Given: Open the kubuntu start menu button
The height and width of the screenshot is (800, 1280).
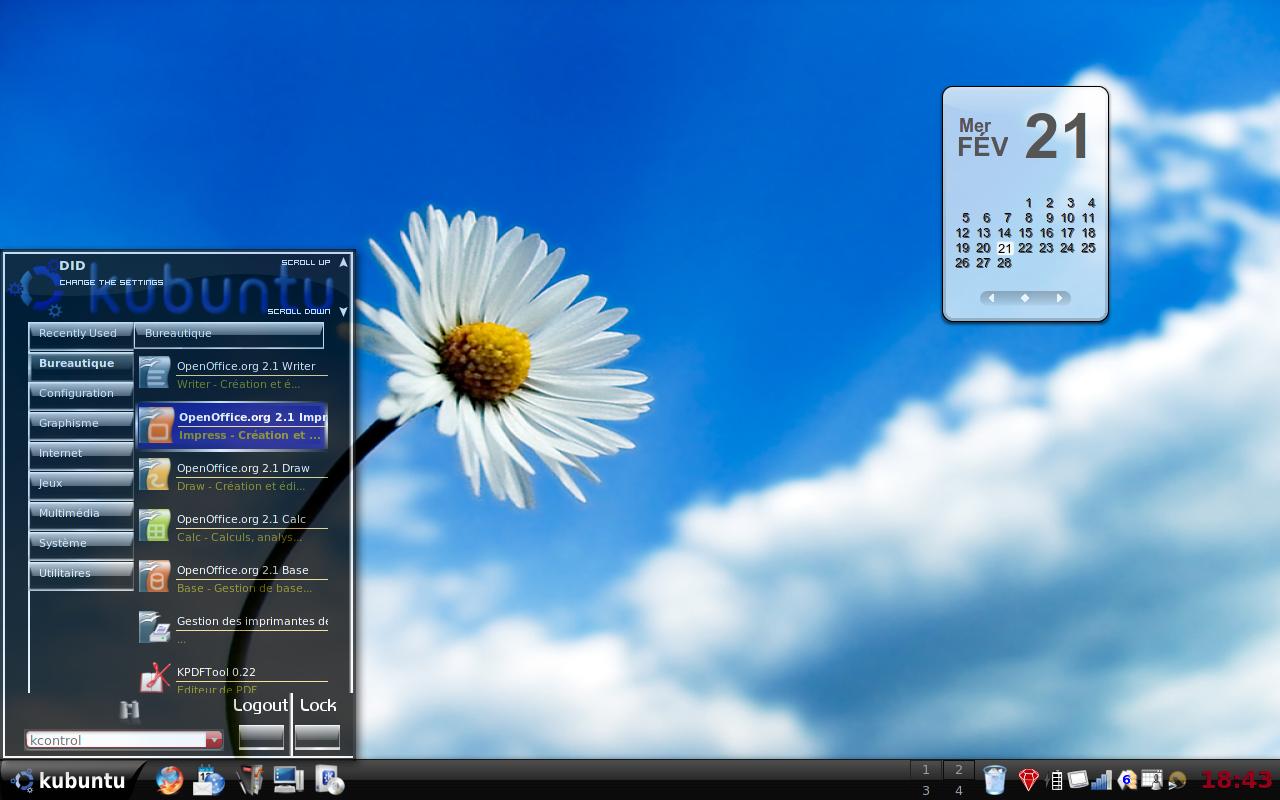Looking at the screenshot, I should coord(68,781).
